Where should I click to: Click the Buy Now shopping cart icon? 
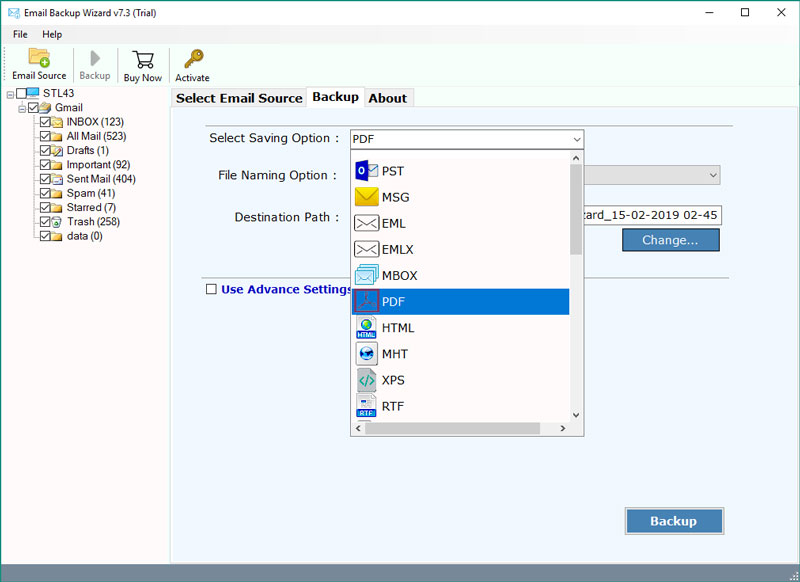coord(142,60)
